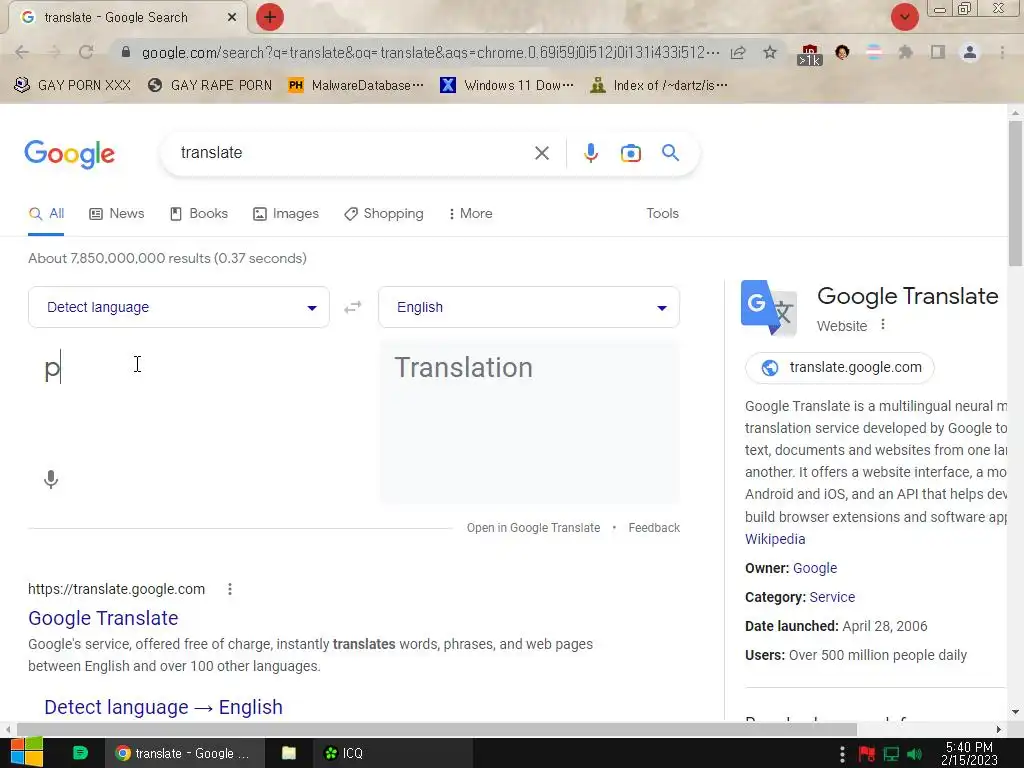Viewport: 1024px width, 768px height.
Task: Switch to the Books tab
Action: click(x=199, y=214)
